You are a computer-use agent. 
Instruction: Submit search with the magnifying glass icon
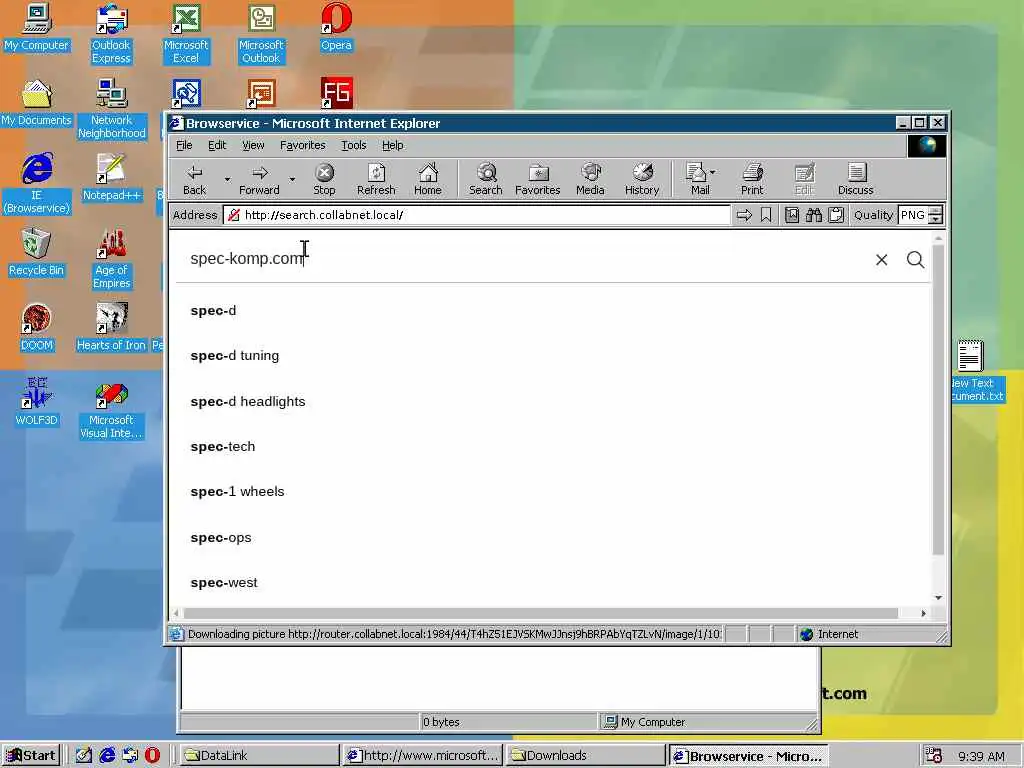(916, 260)
